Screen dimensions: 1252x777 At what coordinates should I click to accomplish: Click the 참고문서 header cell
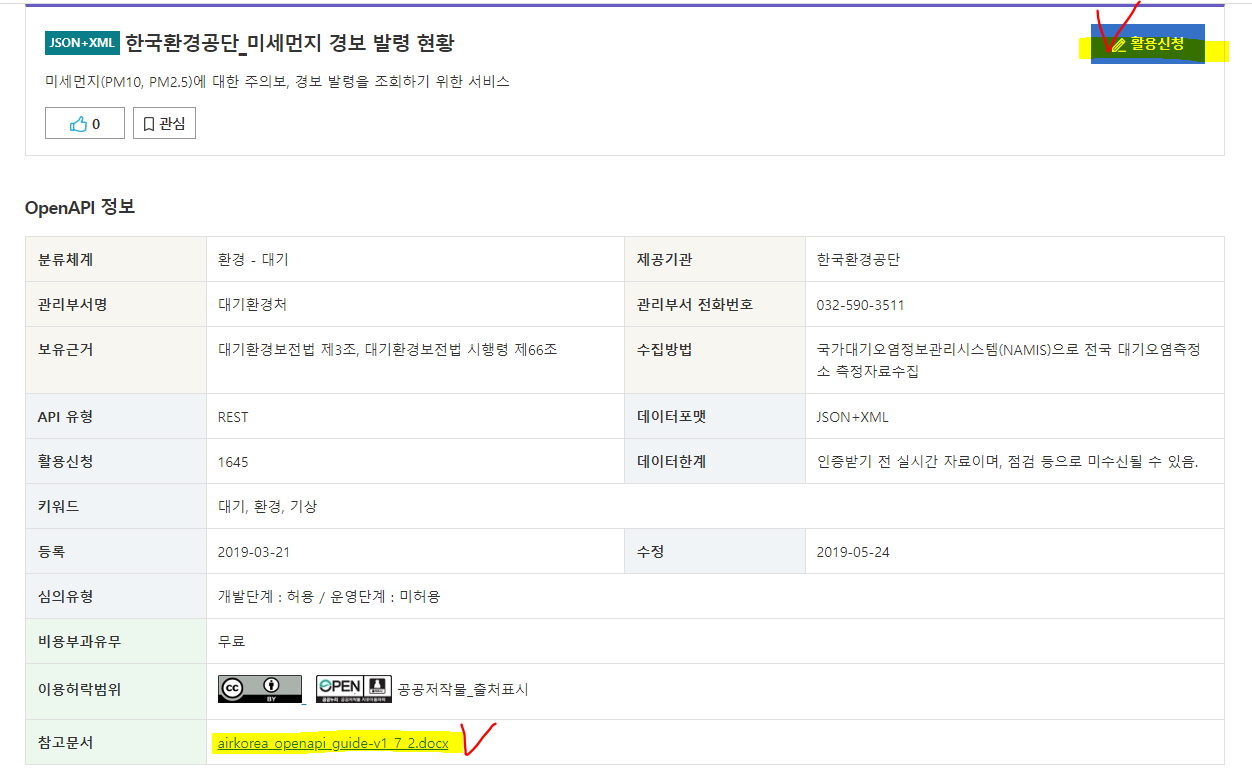(116, 743)
